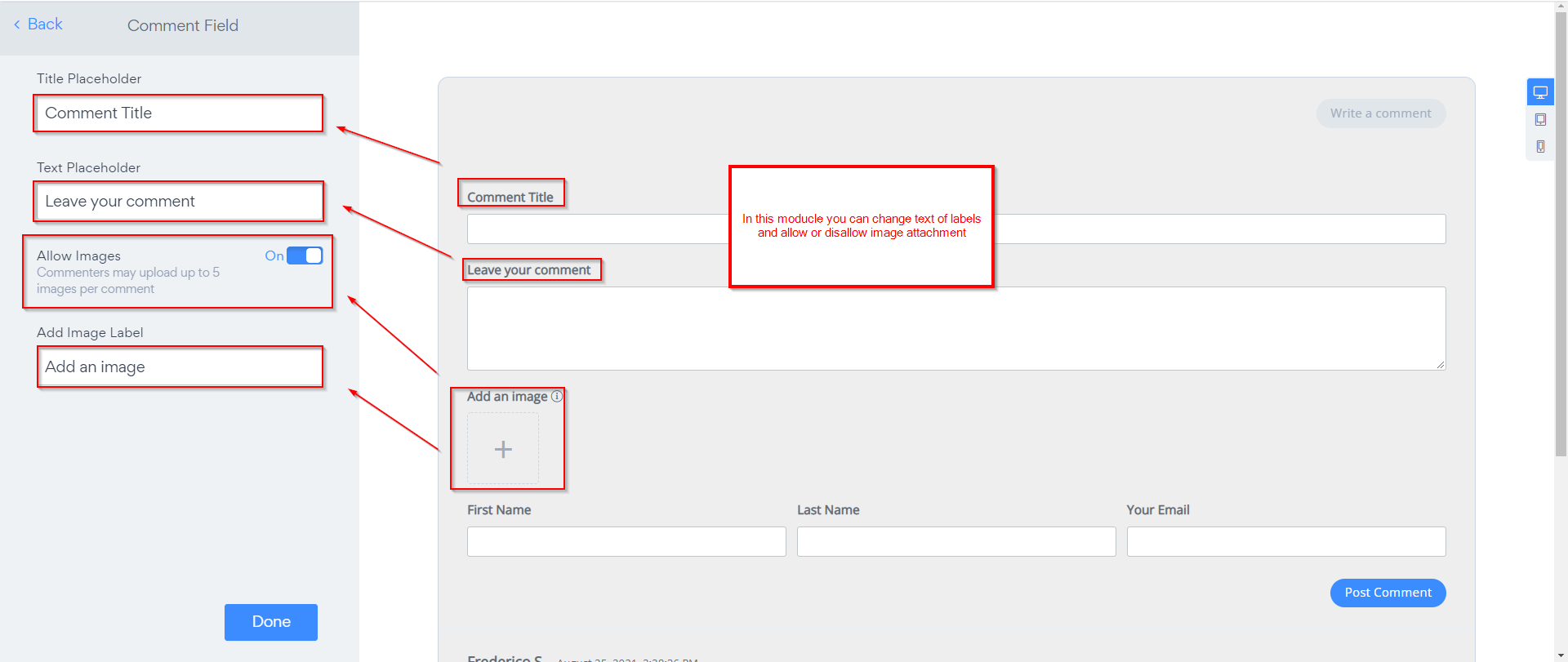Screen dimensions: 1568x662
Task: Switch to tablet preview icon
Action: (x=1540, y=120)
